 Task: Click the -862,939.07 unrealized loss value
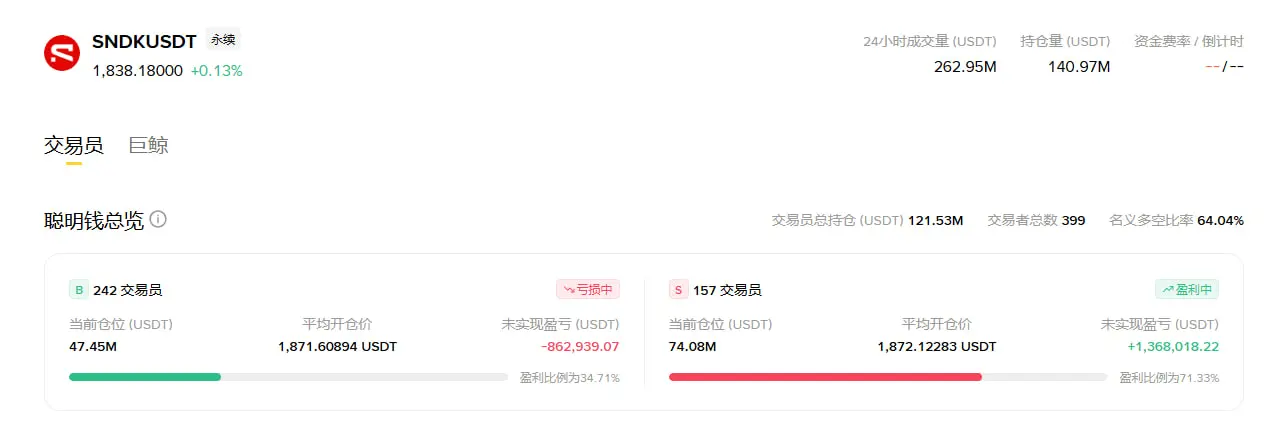coord(580,347)
